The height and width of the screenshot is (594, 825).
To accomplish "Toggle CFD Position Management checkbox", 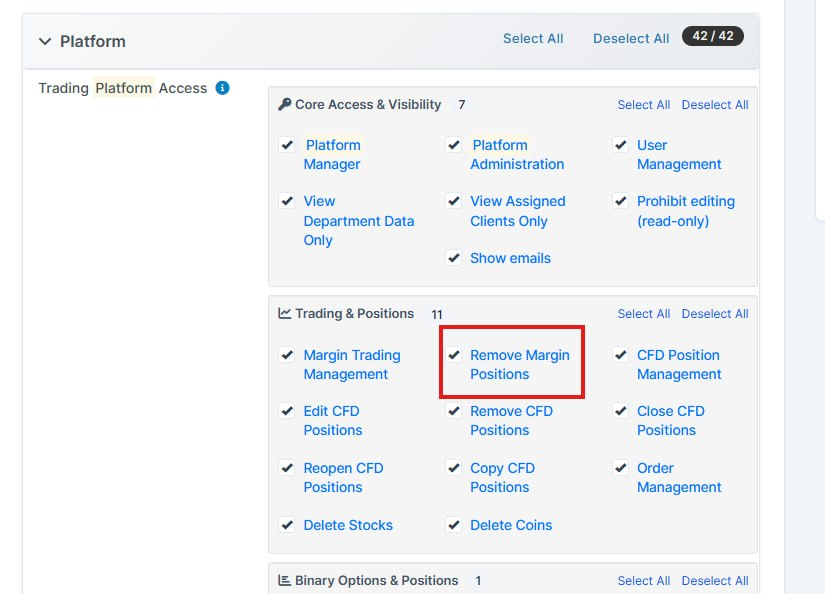I will click(x=620, y=355).
